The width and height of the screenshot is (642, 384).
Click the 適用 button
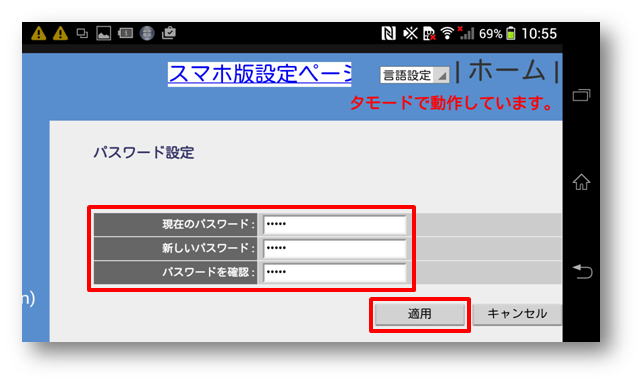(x=420, y=314)
